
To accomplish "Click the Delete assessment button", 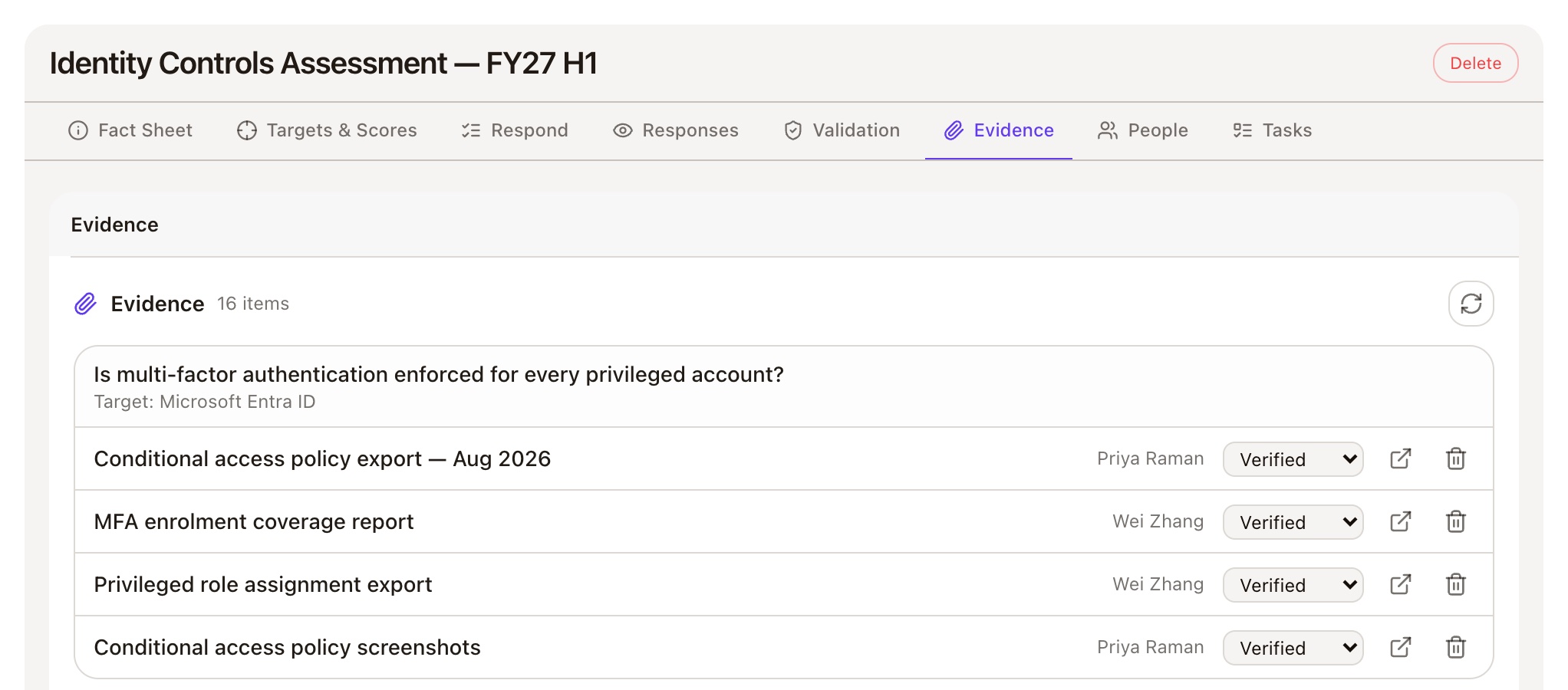I will click(1475, 63).
